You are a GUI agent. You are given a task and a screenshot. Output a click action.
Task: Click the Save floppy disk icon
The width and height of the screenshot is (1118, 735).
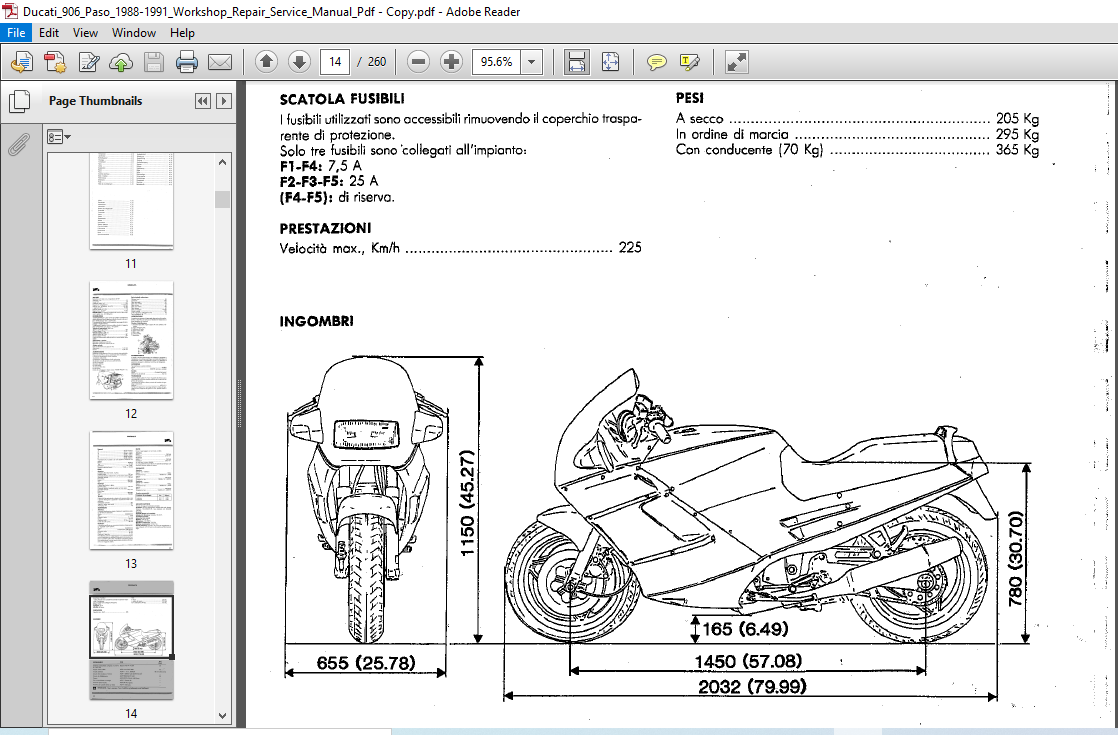153,62
